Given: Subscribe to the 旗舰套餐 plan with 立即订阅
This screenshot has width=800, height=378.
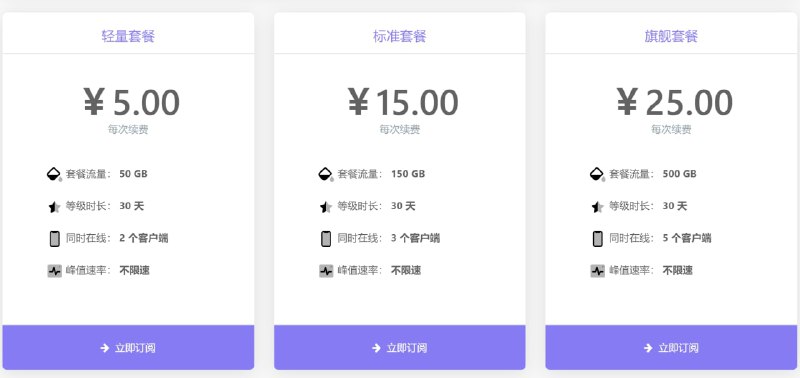Looking at the screenshot, I should [671, 347].
